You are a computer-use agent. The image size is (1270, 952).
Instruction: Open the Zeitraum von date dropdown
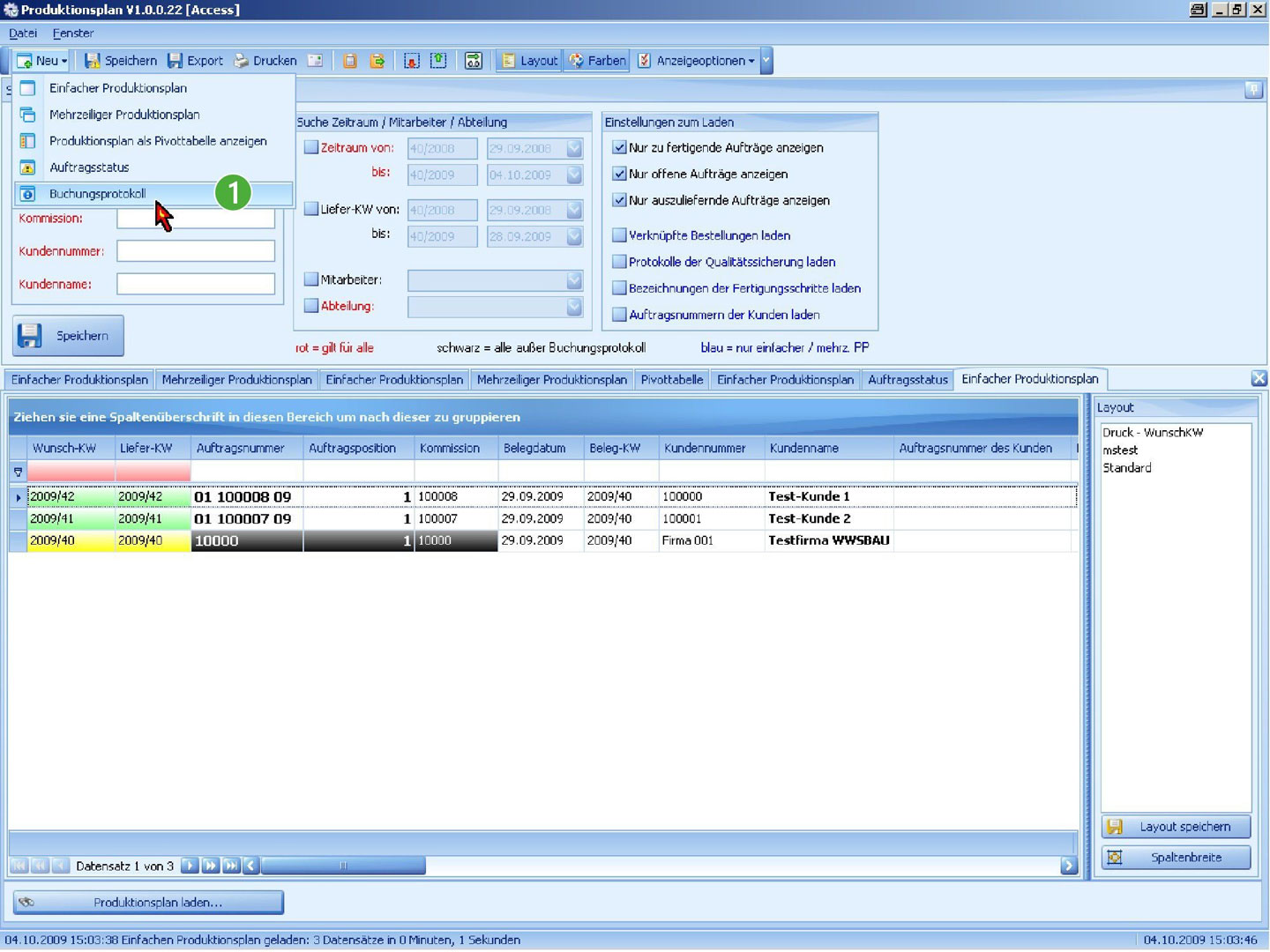tap(574, 148)
